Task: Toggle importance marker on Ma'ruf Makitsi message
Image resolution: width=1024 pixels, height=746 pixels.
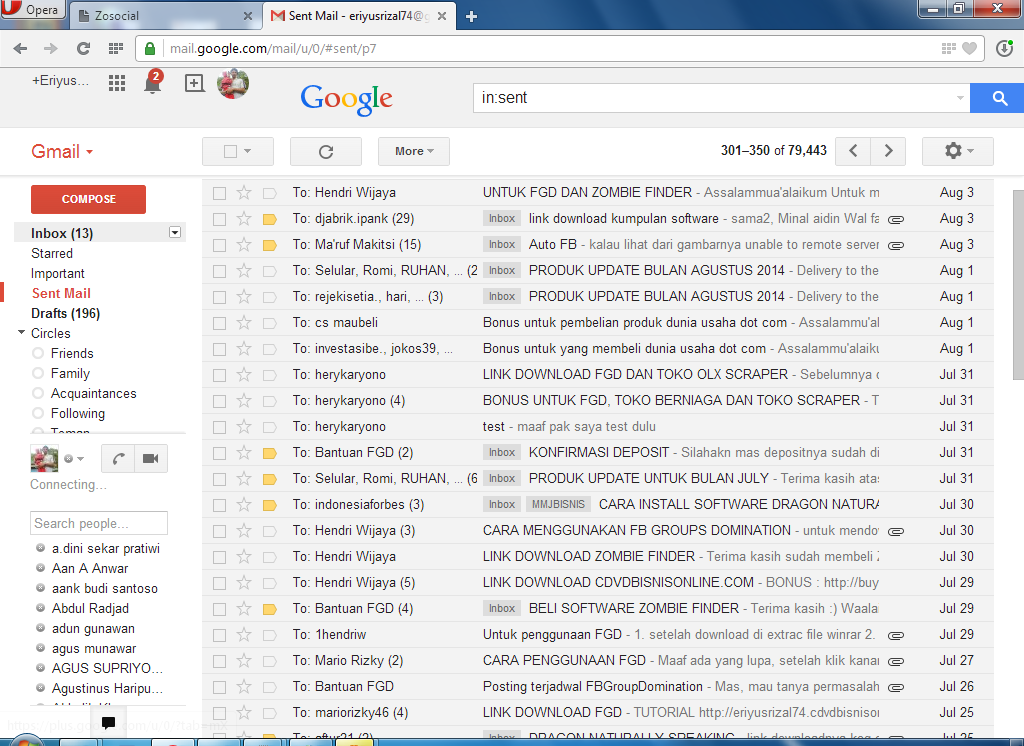Action: pyautogui.click(x=269, y=245)
